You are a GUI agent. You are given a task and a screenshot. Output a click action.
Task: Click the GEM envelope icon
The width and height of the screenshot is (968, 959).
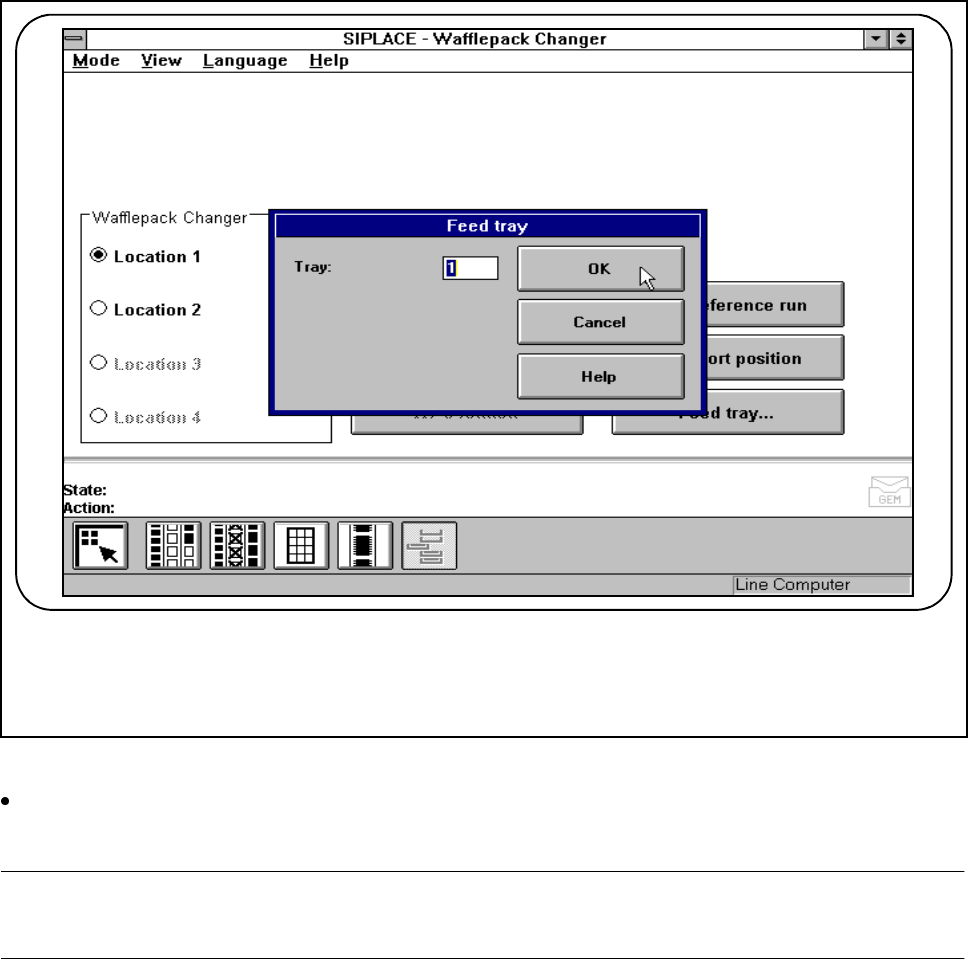tap(890, 492)
